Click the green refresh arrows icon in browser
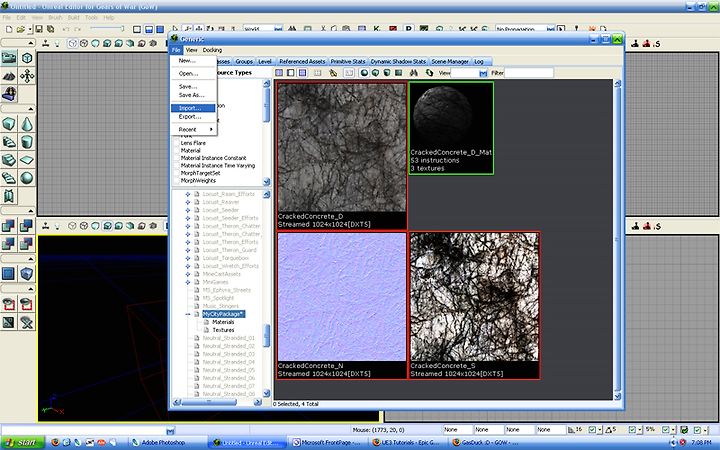The image size is (720, 450). click(x=429, y=73)
